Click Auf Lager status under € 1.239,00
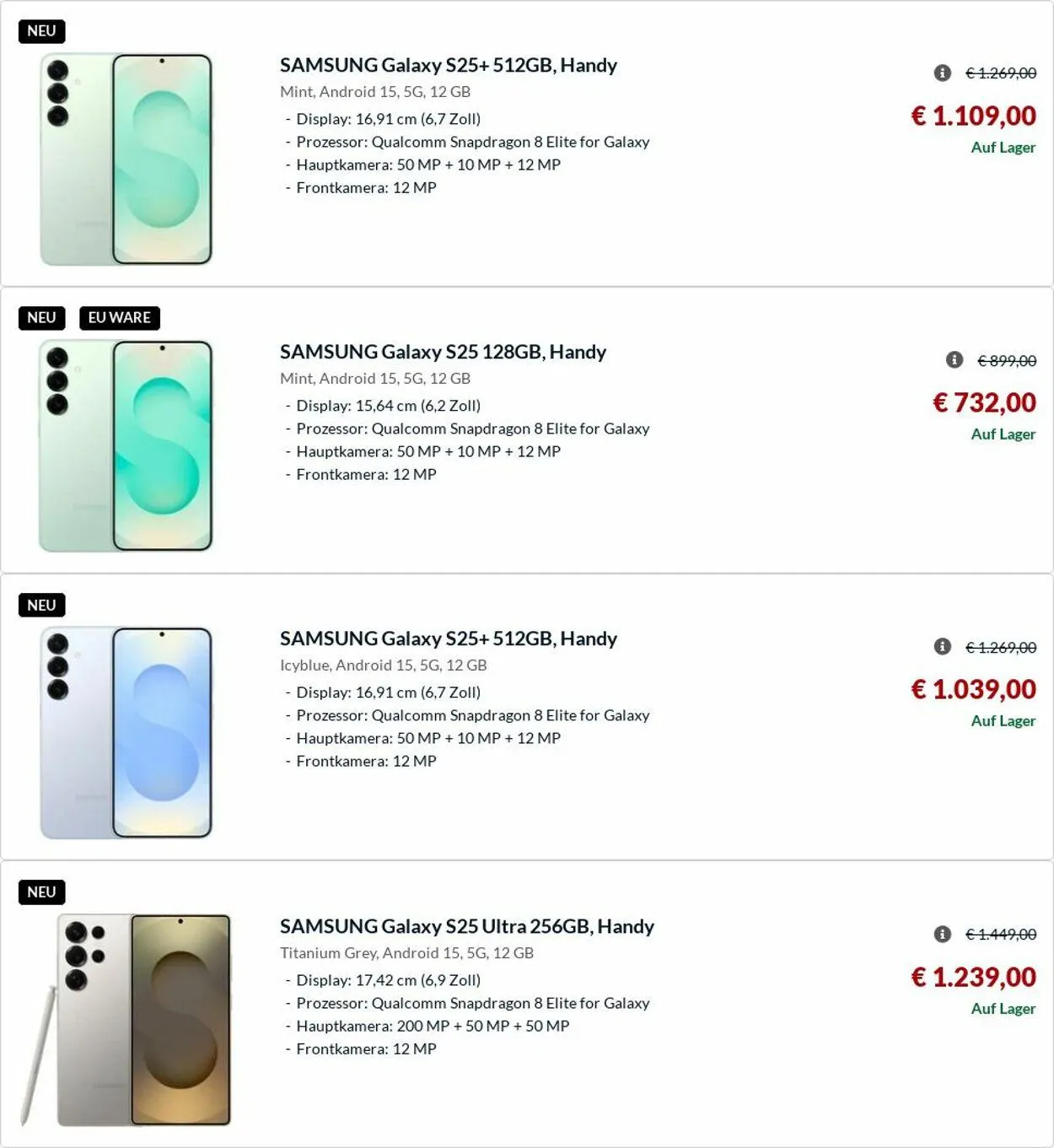 pyautogui.click(x=1003, y=1009)
